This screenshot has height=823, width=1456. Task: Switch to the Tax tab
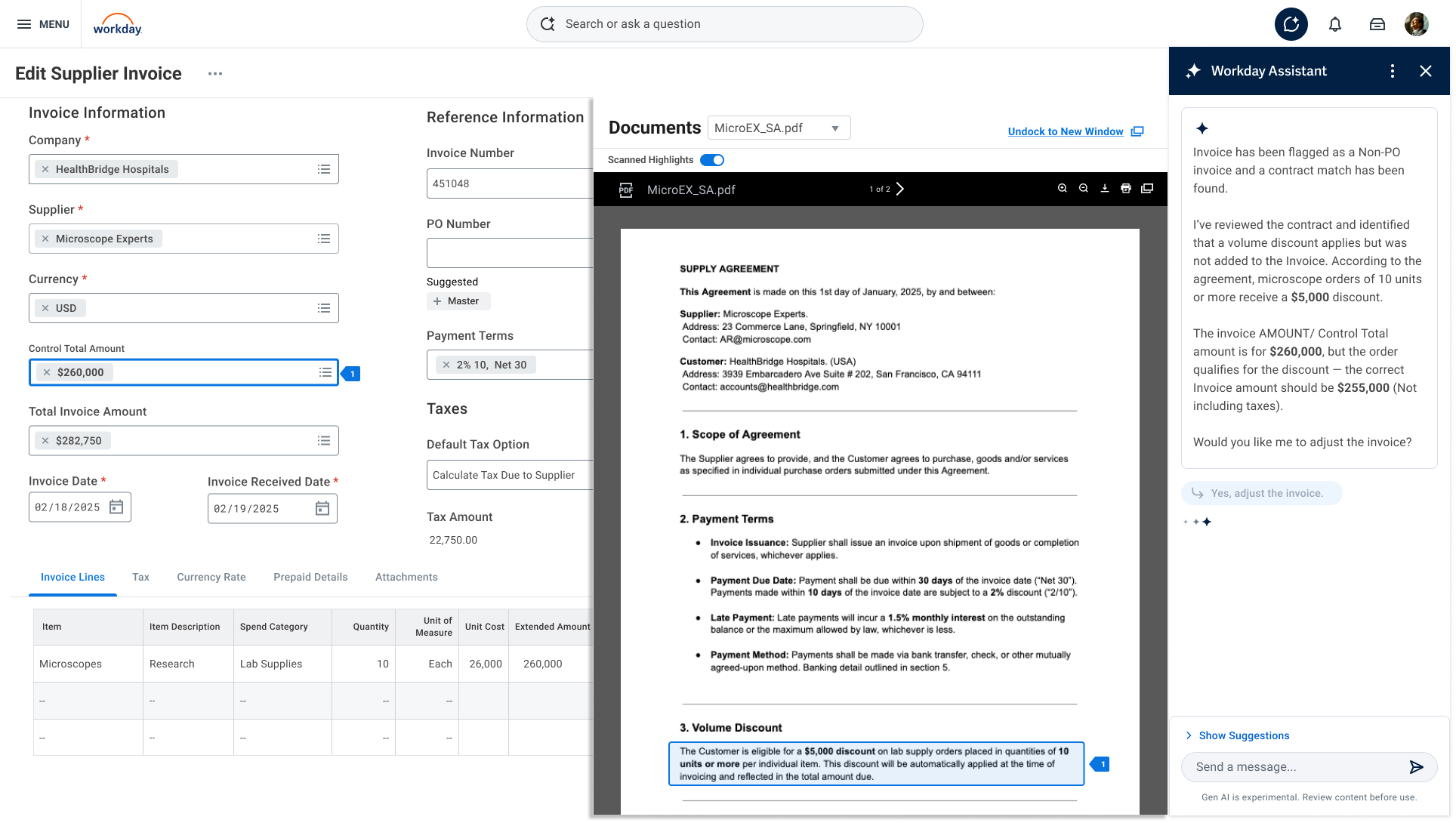140,577
